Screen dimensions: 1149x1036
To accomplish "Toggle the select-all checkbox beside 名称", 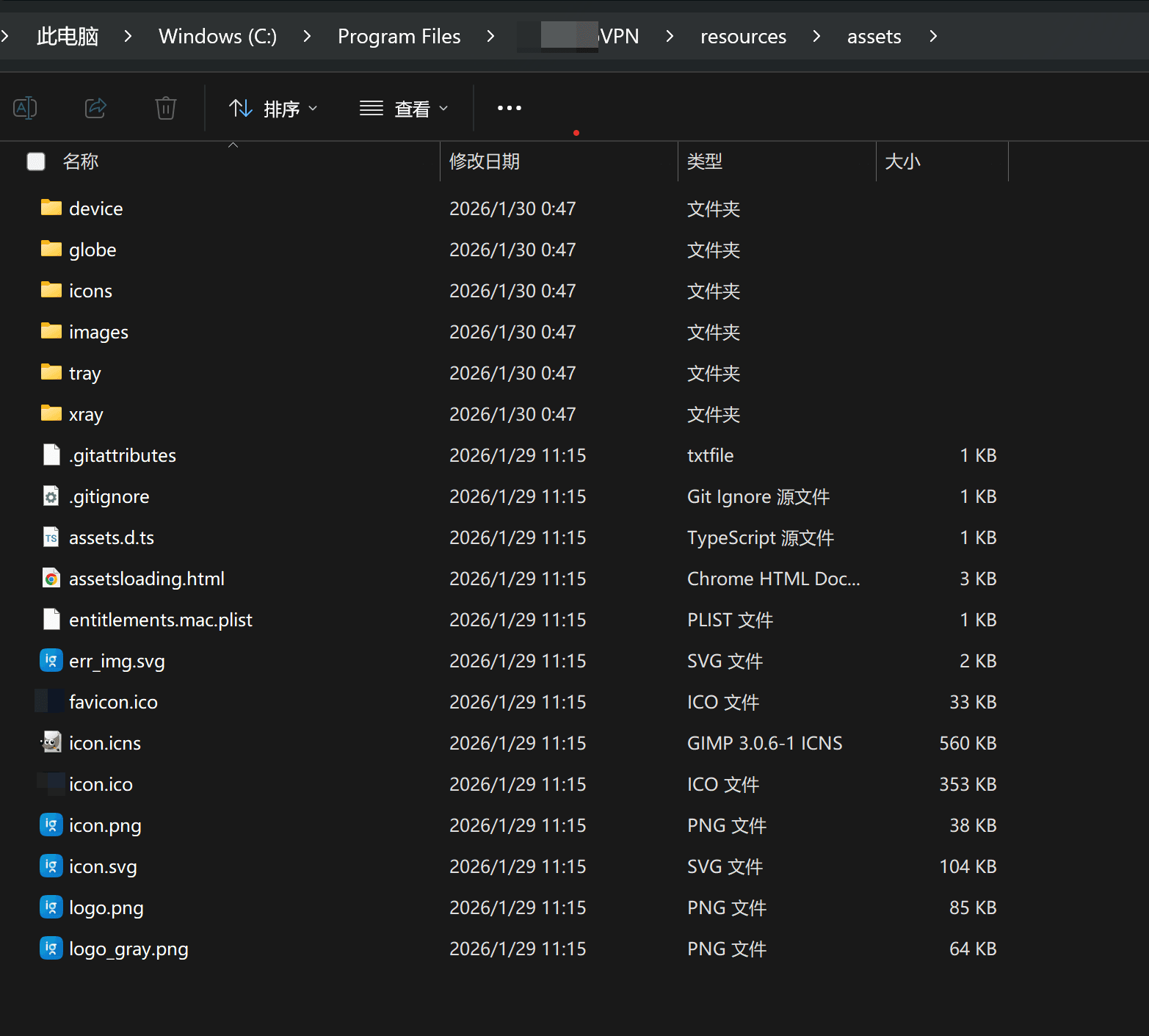I will (36, 162).
